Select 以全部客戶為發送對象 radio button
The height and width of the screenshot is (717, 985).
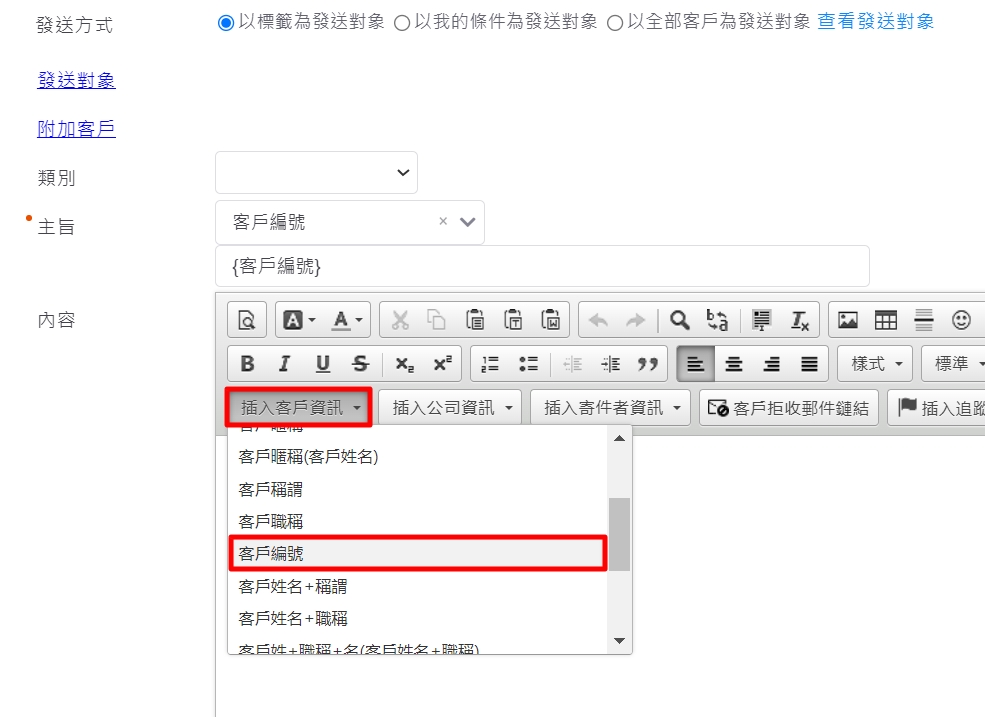(x=614, y=23)
